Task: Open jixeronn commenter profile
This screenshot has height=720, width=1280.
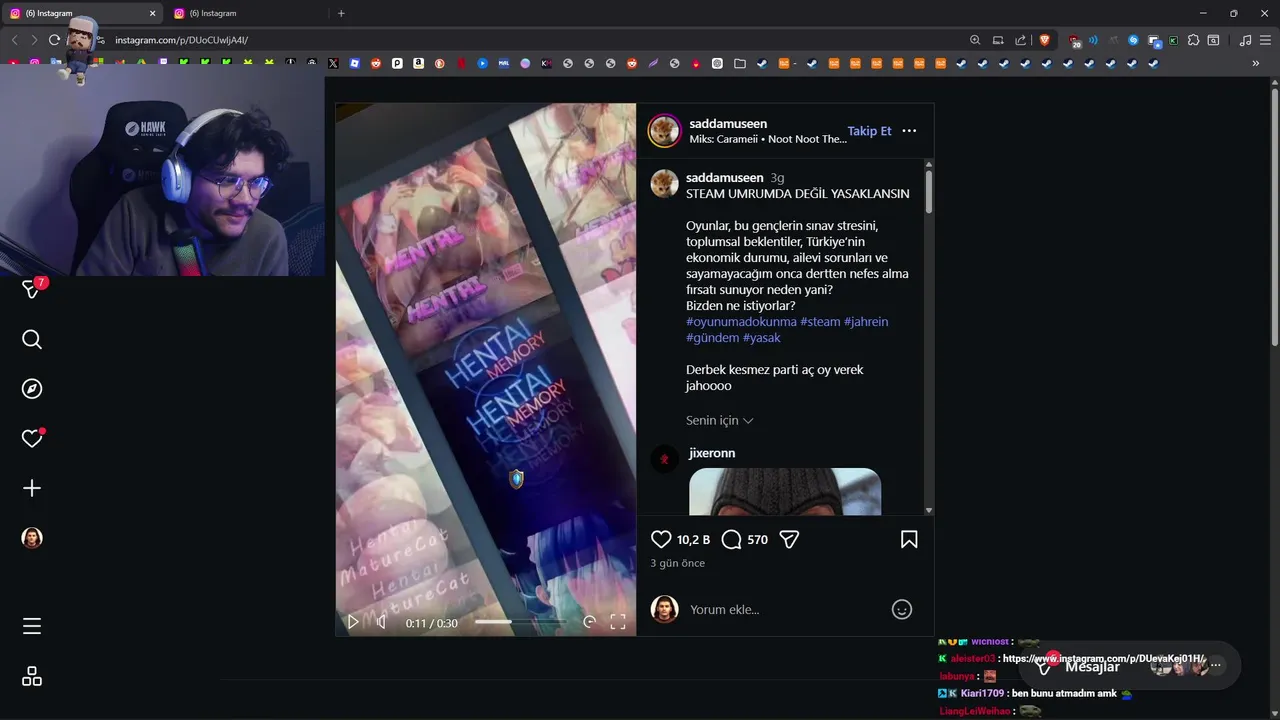Action: point(712,453)
